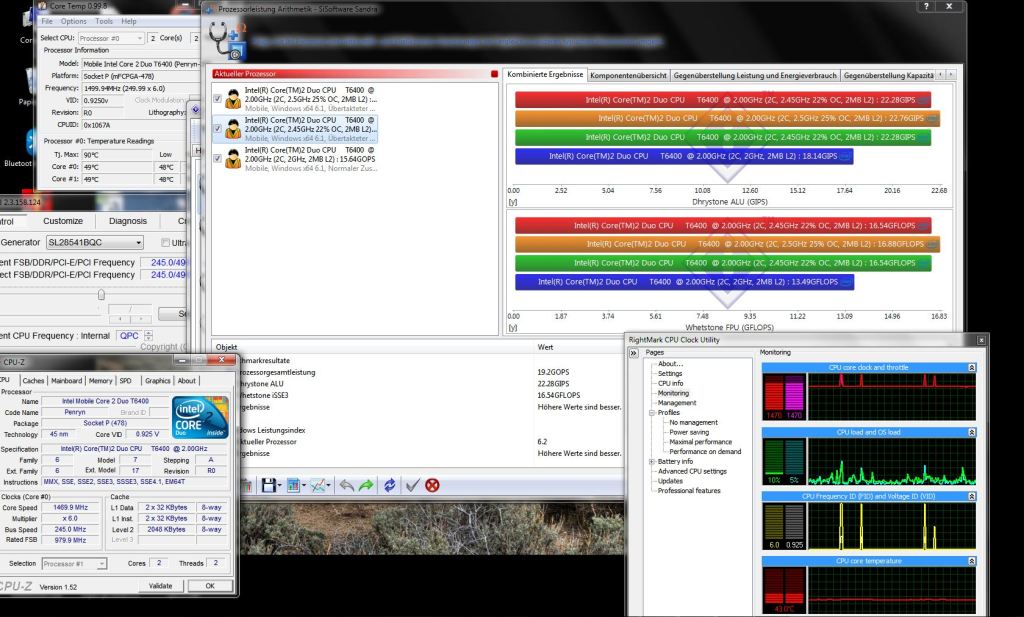Open the File menu in Core Temp

pos(47,21)
